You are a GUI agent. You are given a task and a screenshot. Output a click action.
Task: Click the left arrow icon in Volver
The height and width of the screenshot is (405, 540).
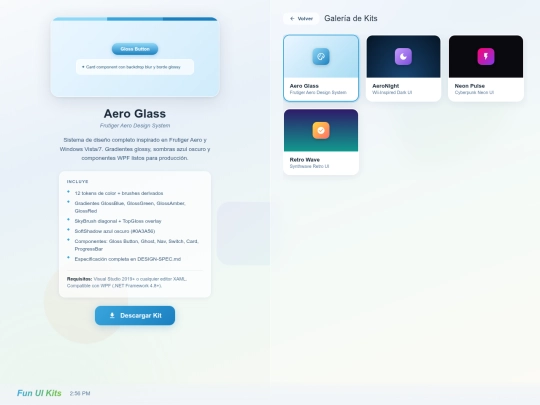292,19
